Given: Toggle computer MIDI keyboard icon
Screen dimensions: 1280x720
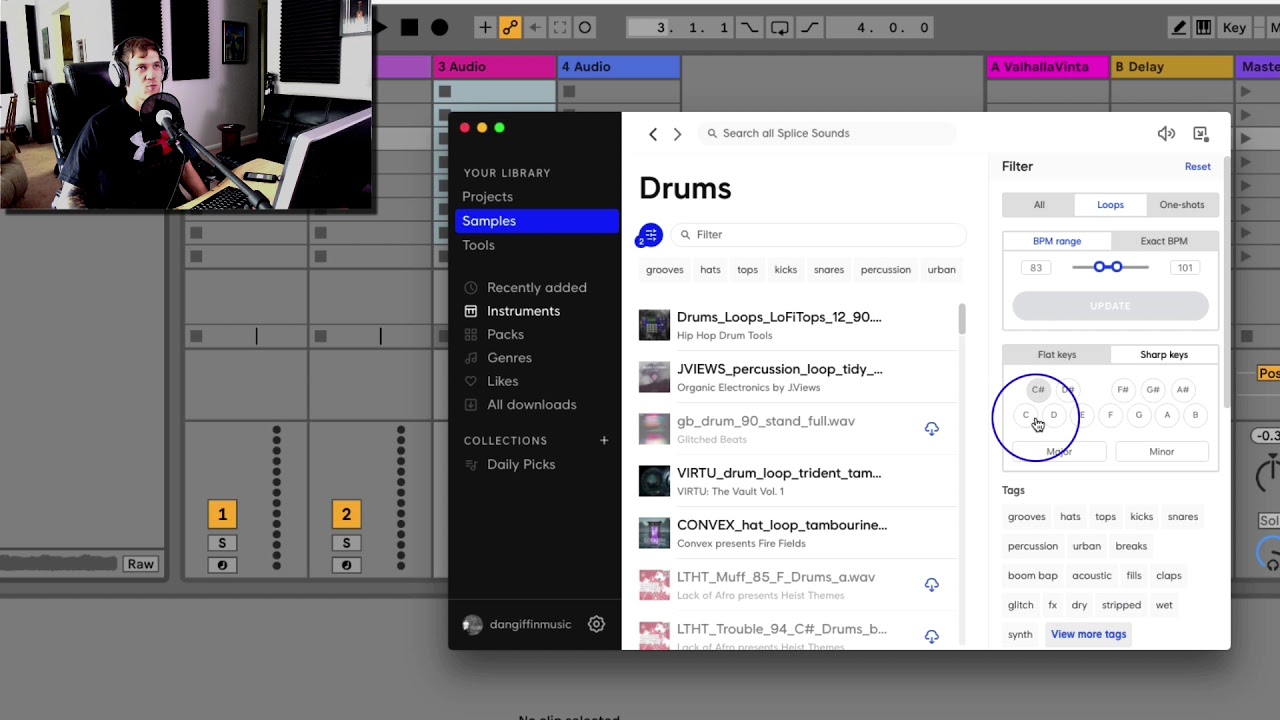Looking at the screenshot, I should tap(1203, 27).
